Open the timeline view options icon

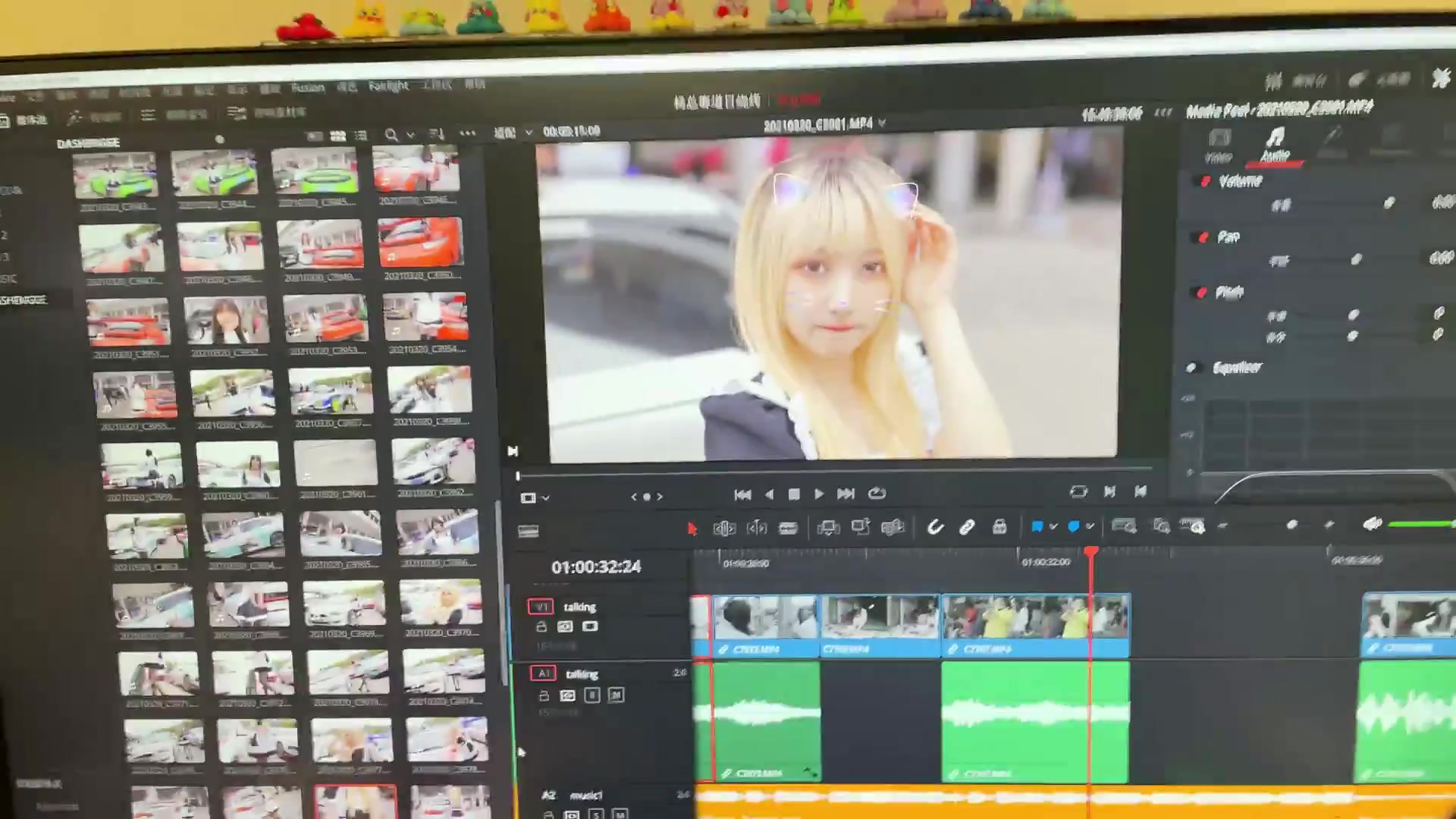click(x=528, y=532)
